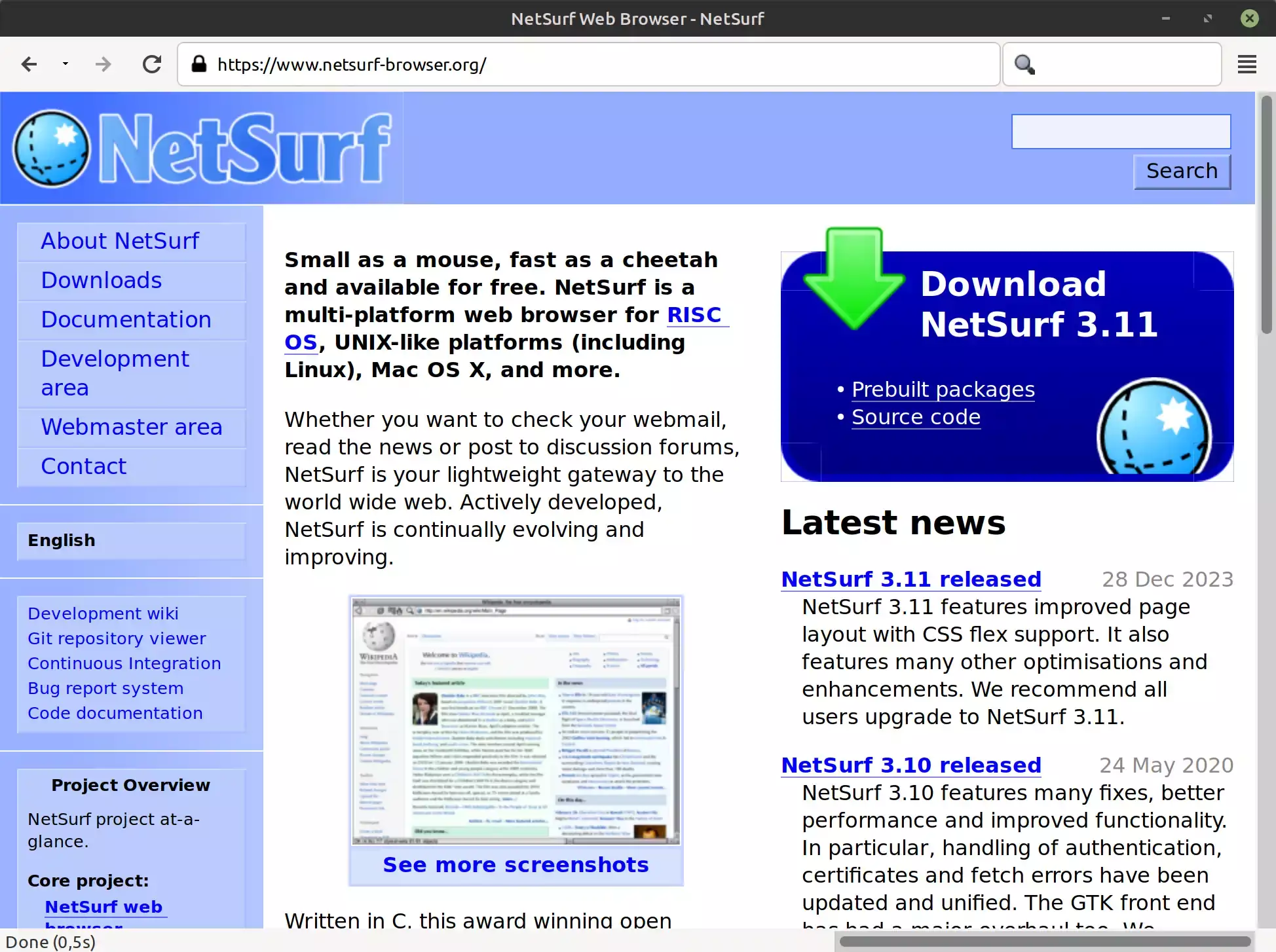Screen dimensions: 1276x952
Task: Click the site search text field
Action: tap(1121, 132)
